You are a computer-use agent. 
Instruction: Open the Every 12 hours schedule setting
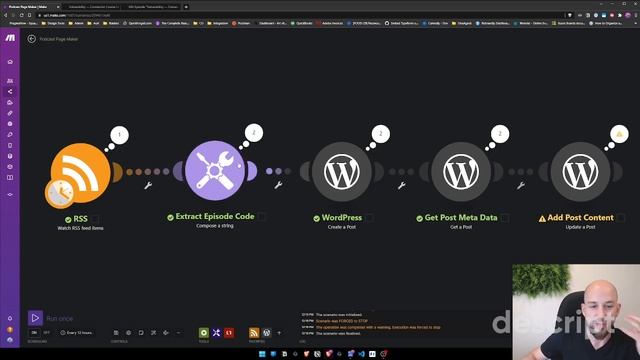(76, 333)
